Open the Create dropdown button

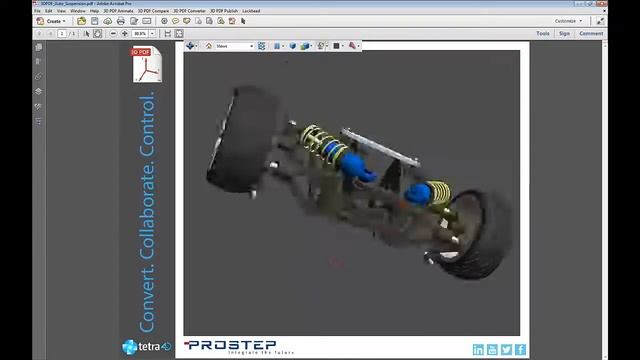pyautogui.click(x=51, y=21)
